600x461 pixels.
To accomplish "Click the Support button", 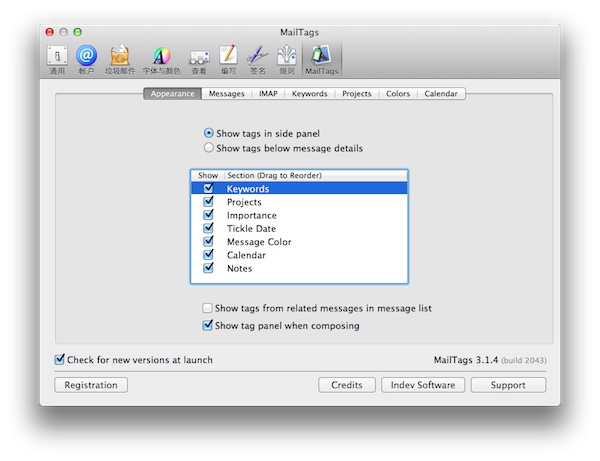I will [x=508, y=385].
